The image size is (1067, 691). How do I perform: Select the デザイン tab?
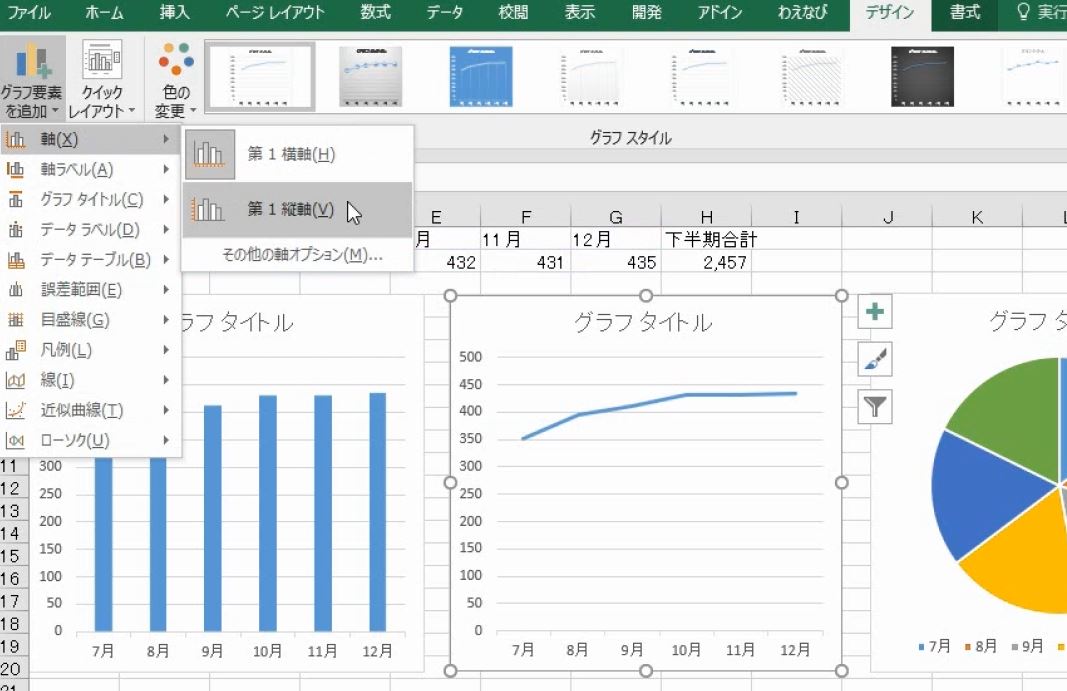click(x=889, y=12)
